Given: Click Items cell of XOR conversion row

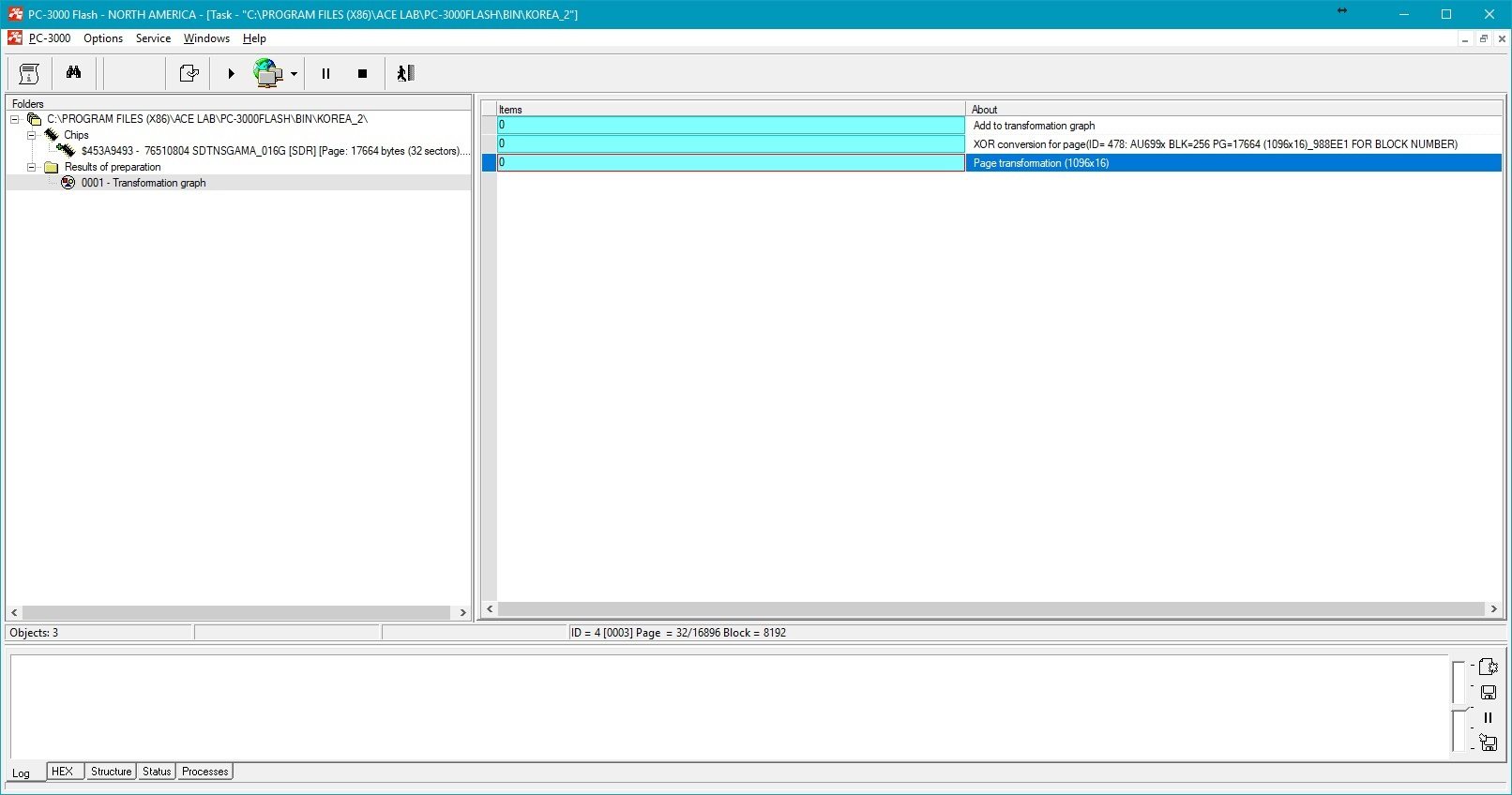Looking at the screenshot, I should coord(731,144).
